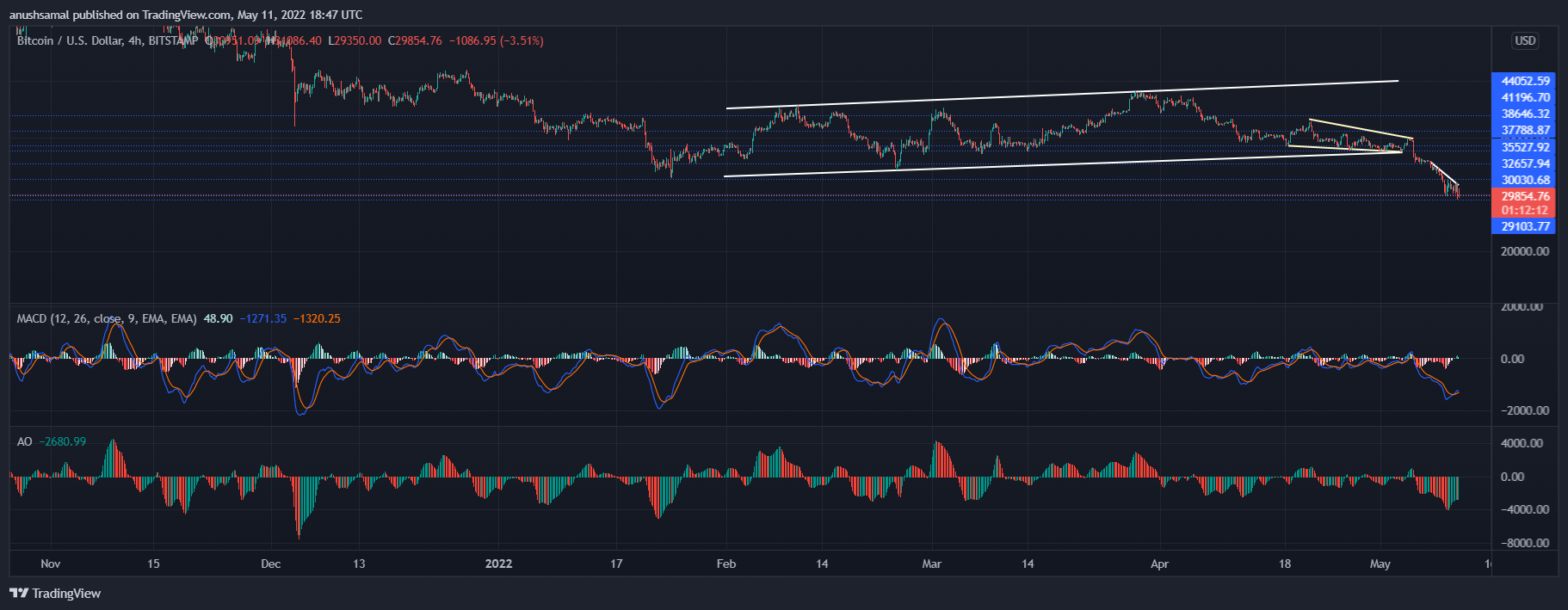Click the AO value −2680.99
Image resolution: width=1568 pixels, height=610 pixels.
click(x=63, y=441)
